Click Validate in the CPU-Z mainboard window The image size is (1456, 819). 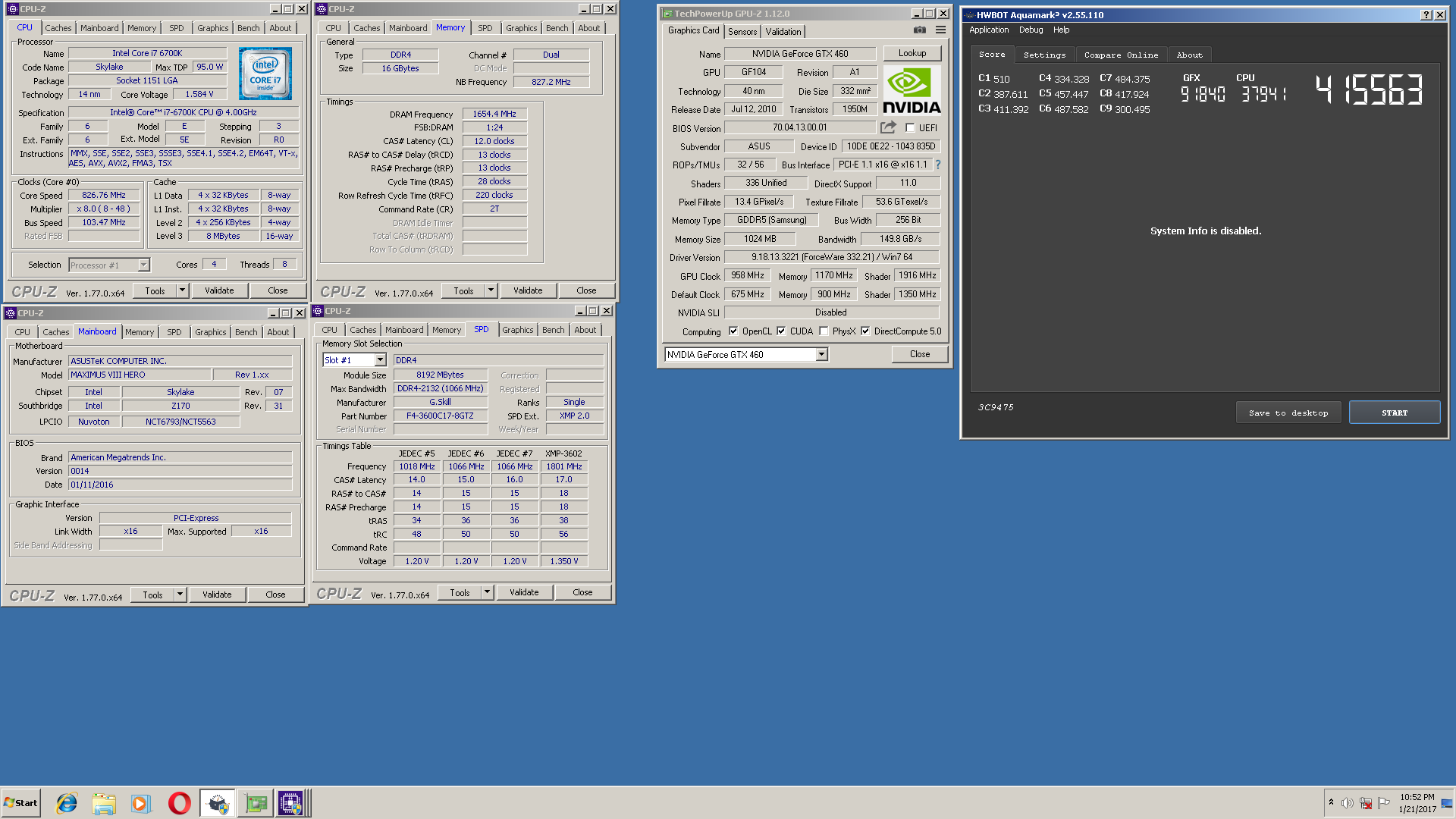click(x=217, y=595)
